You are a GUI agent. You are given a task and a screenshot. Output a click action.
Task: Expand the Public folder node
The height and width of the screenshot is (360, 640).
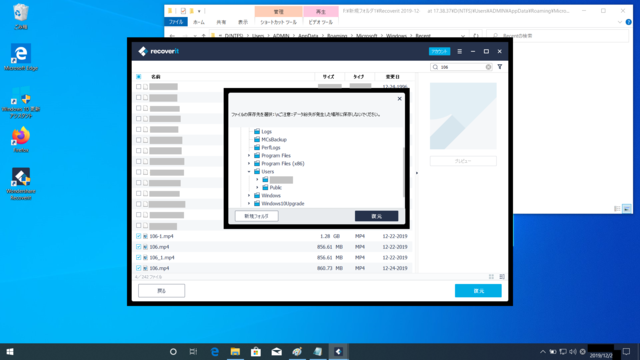pyautogui.click(x=257, y=188)
